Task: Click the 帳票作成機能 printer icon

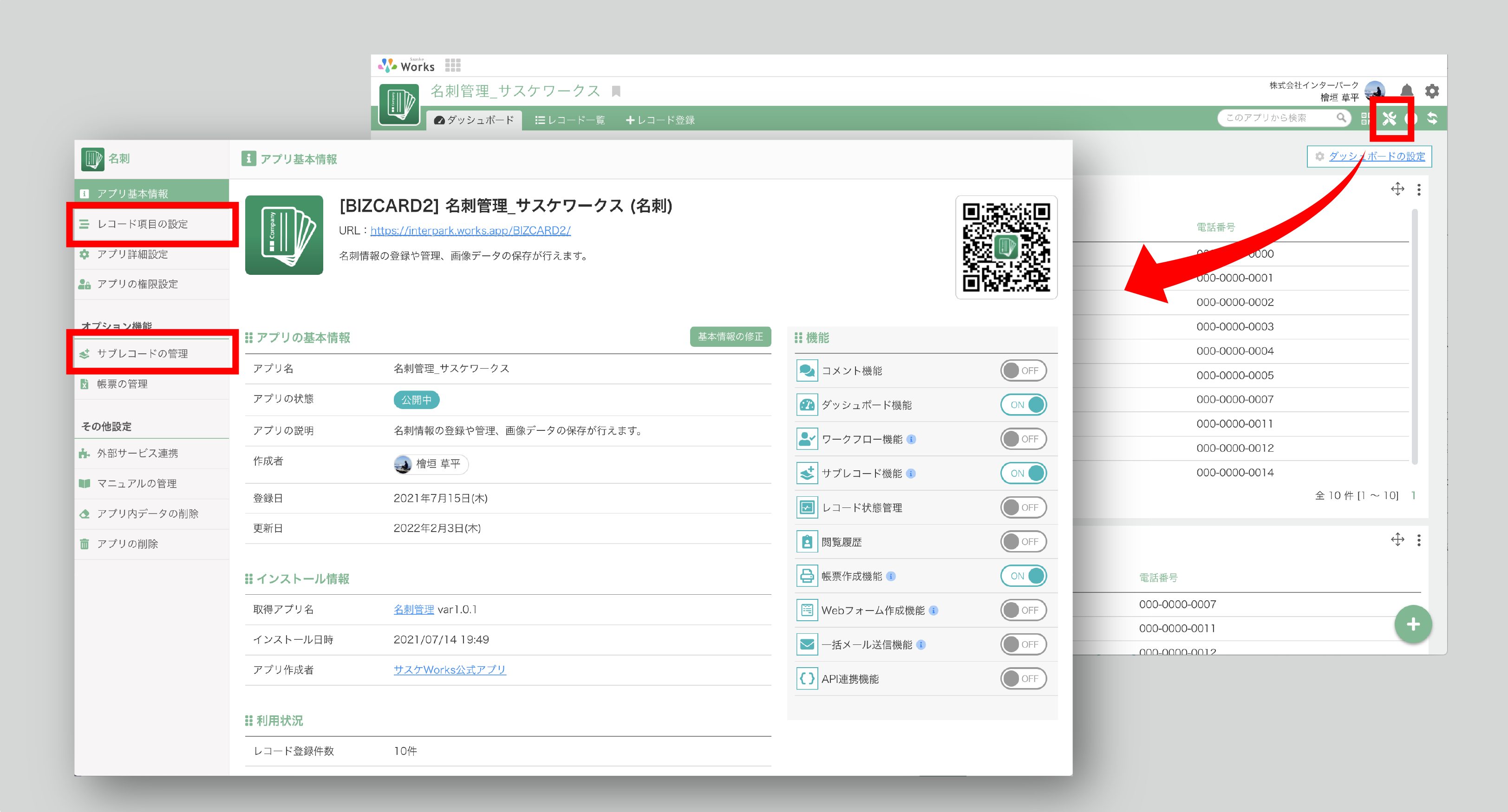Action: point(807,576)
